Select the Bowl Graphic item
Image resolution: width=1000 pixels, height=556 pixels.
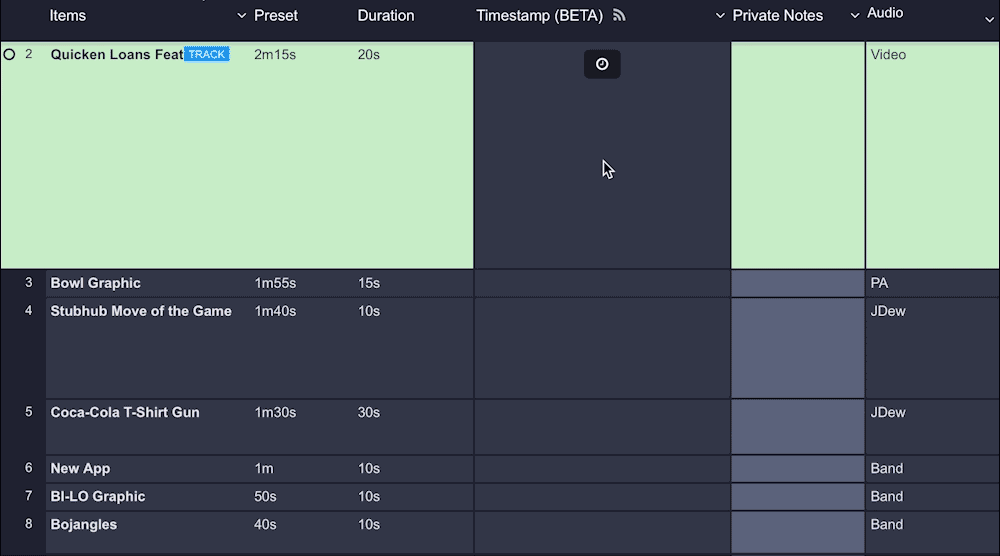[x=96, y=283]
